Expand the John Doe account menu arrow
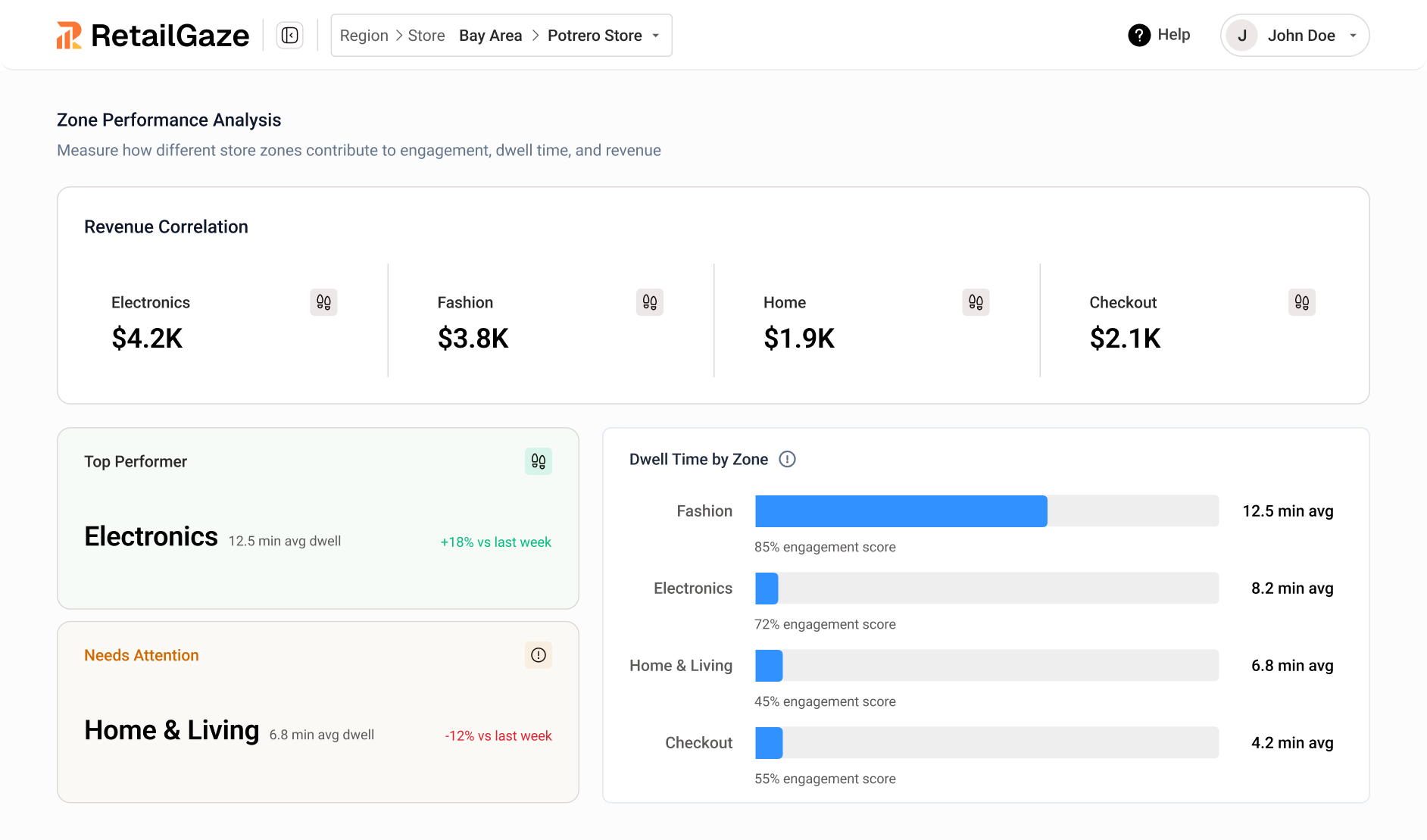The height and width of the screenshot is (840, 1427). (1353, 36)
